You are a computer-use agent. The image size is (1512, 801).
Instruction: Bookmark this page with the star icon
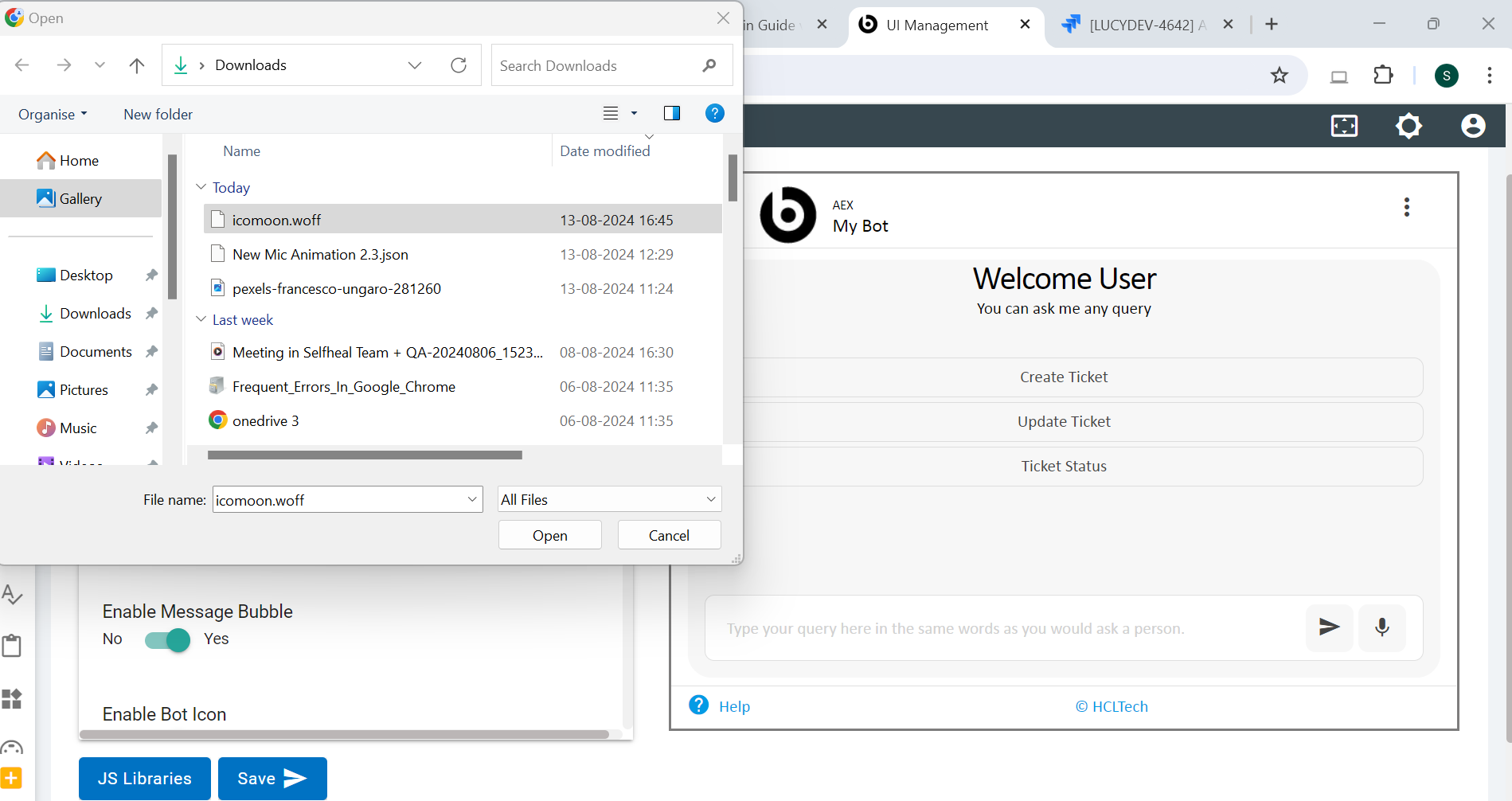tap(1279, 76)
